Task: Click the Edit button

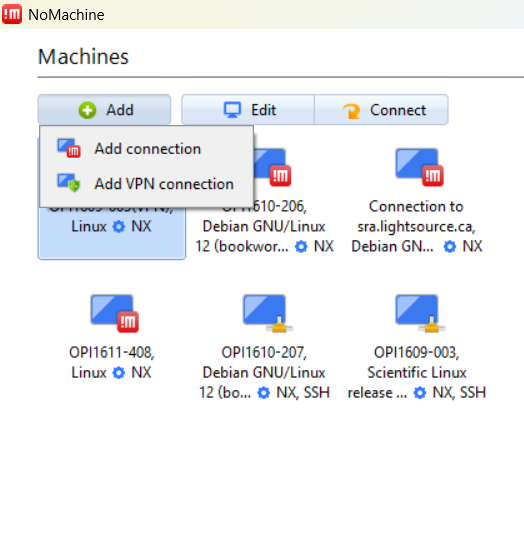Action: [x=248, y=110]
